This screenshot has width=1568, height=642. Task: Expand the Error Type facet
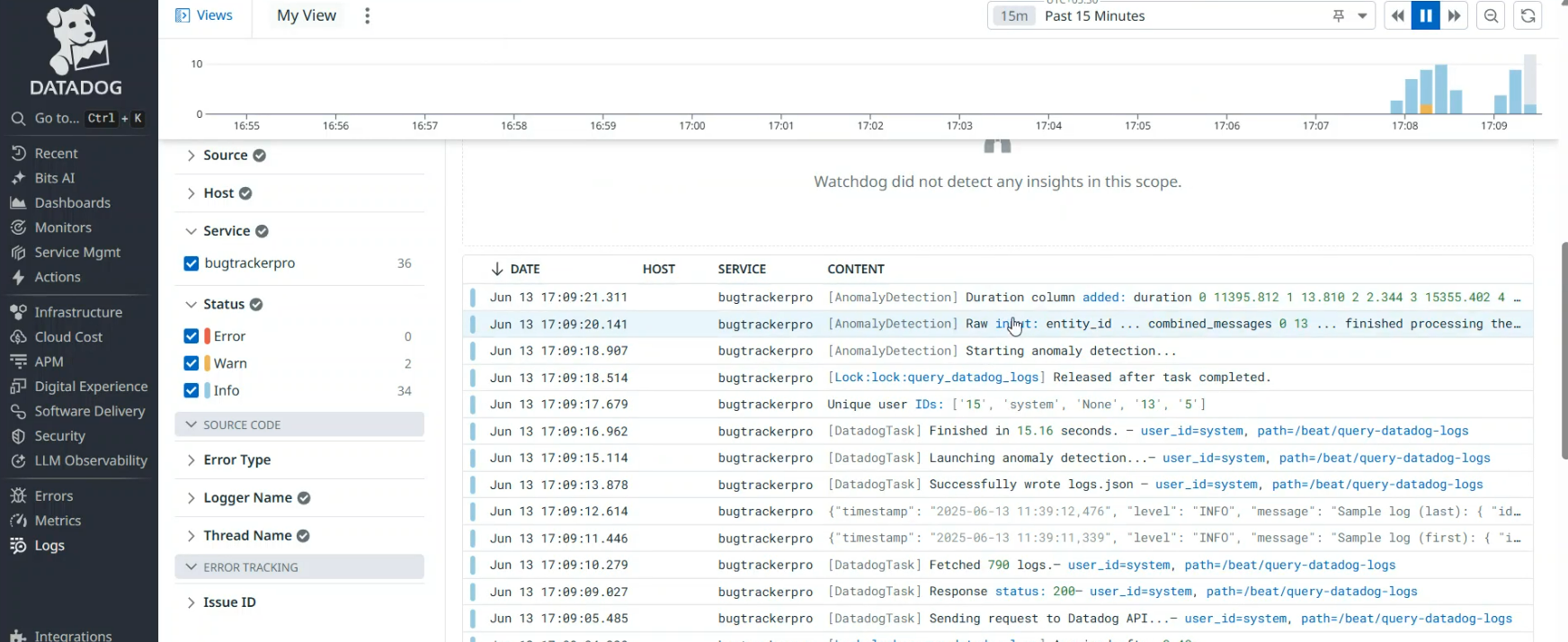pyautogui.click(x=191, y=459)
